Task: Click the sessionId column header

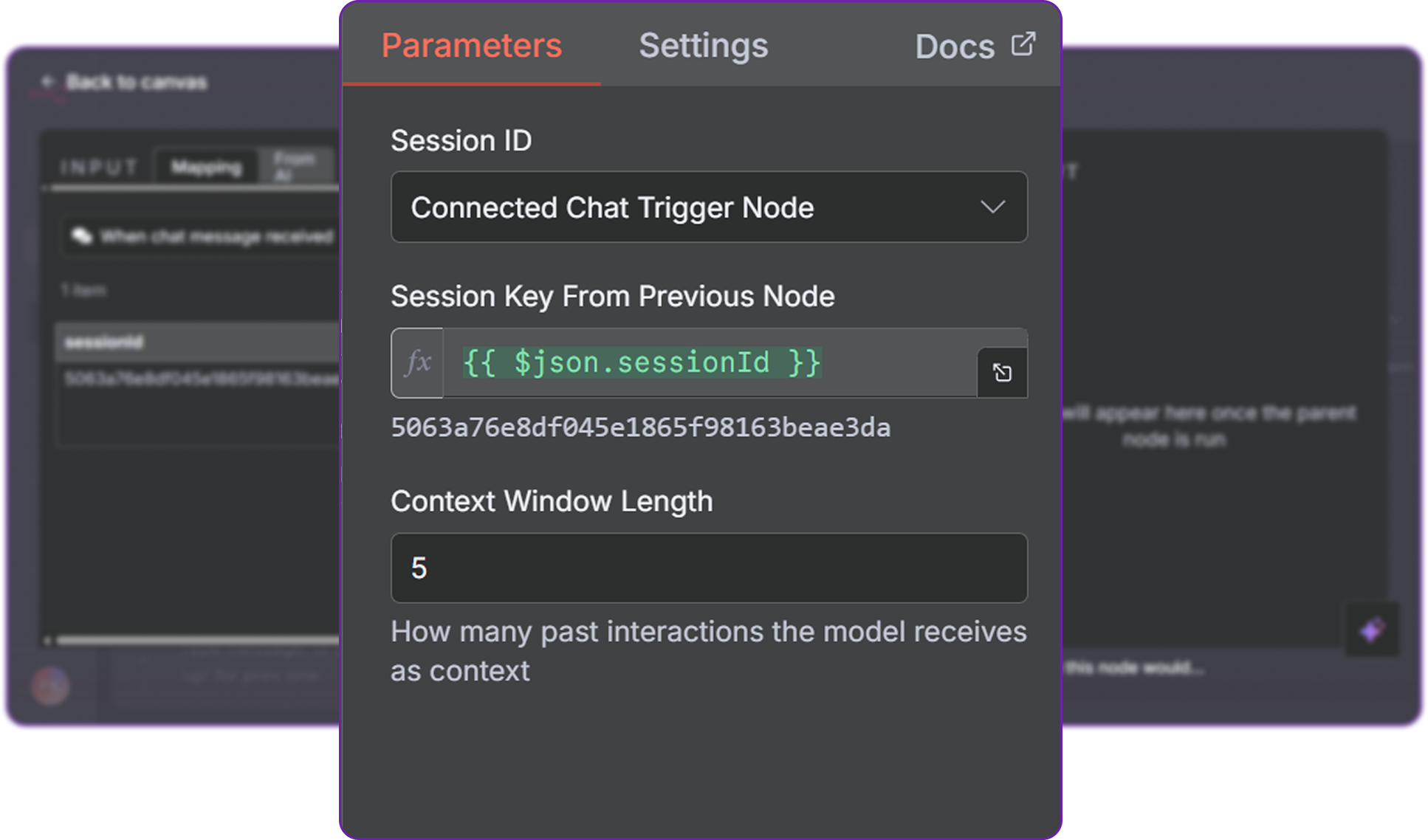Action: [104, 342]
